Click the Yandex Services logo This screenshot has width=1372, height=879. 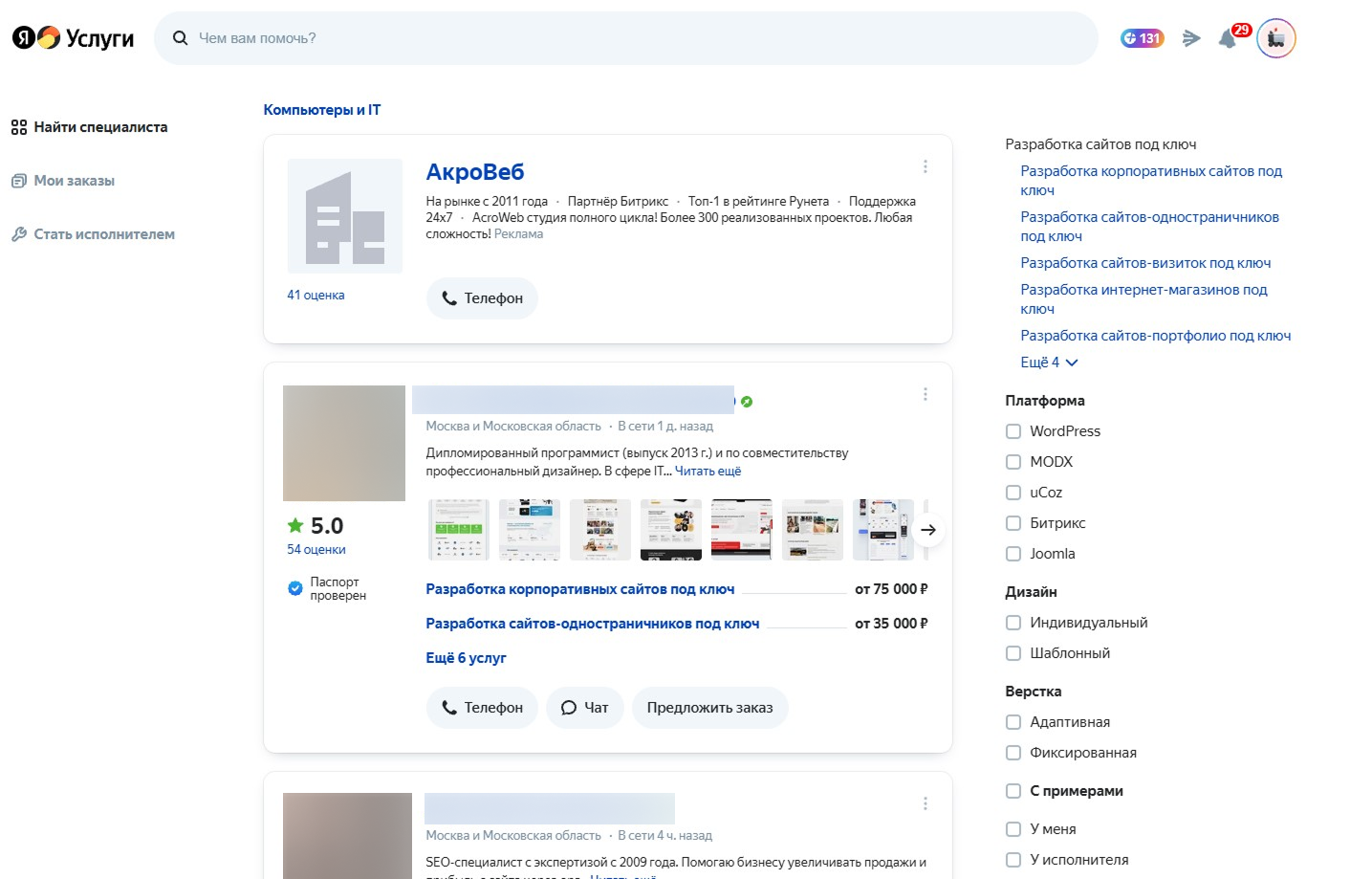point(73,38)
